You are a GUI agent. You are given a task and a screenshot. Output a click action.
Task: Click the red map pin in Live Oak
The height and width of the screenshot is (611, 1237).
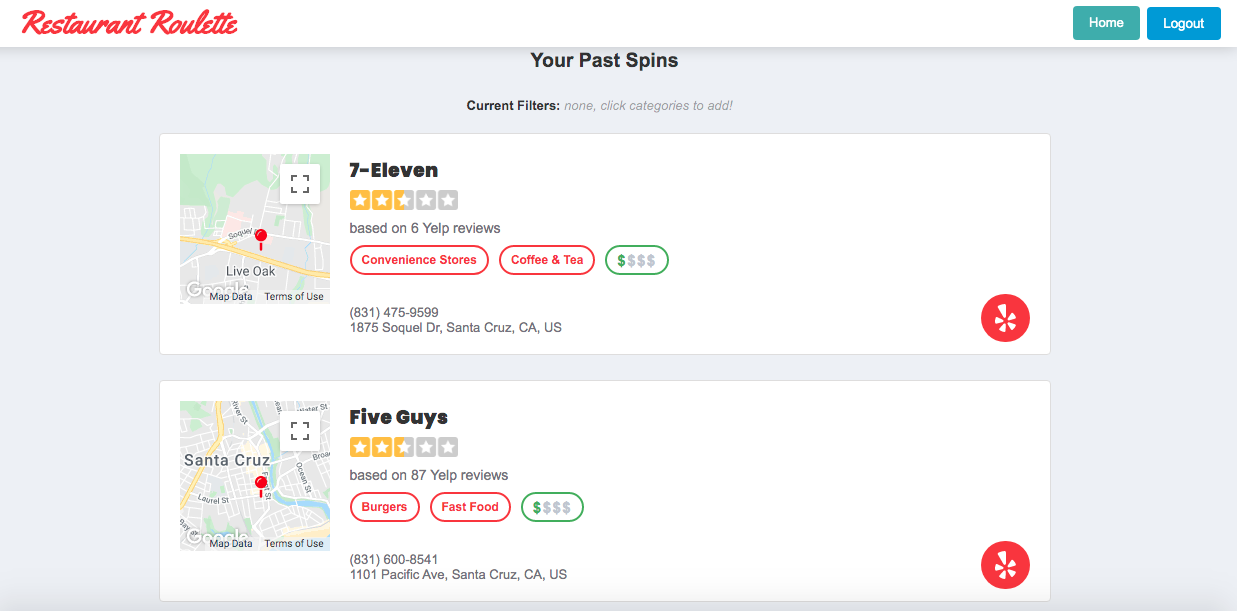[x=261, y=237]
